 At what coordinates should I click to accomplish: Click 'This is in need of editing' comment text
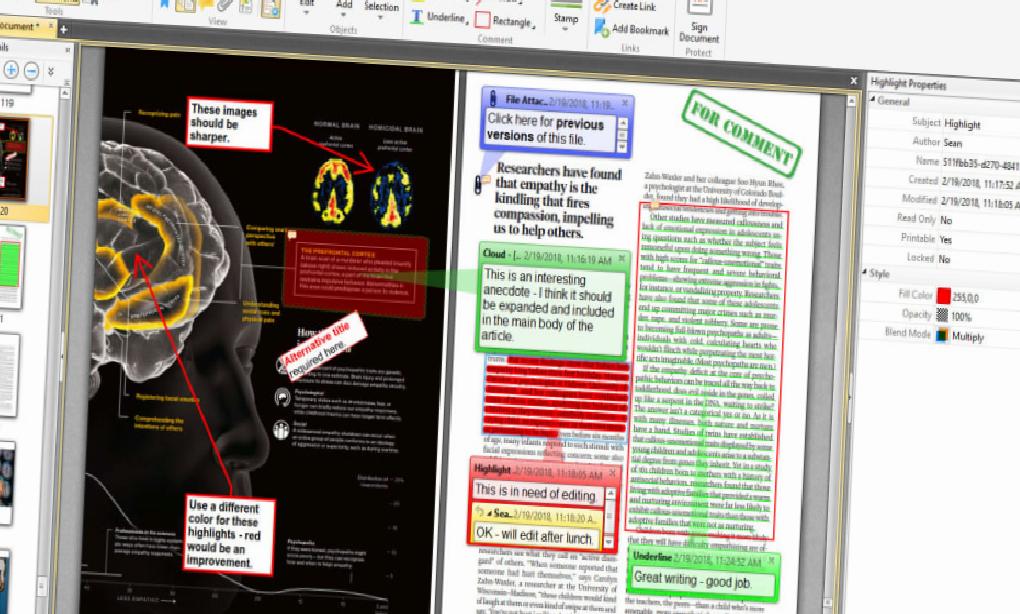point(535,492)
